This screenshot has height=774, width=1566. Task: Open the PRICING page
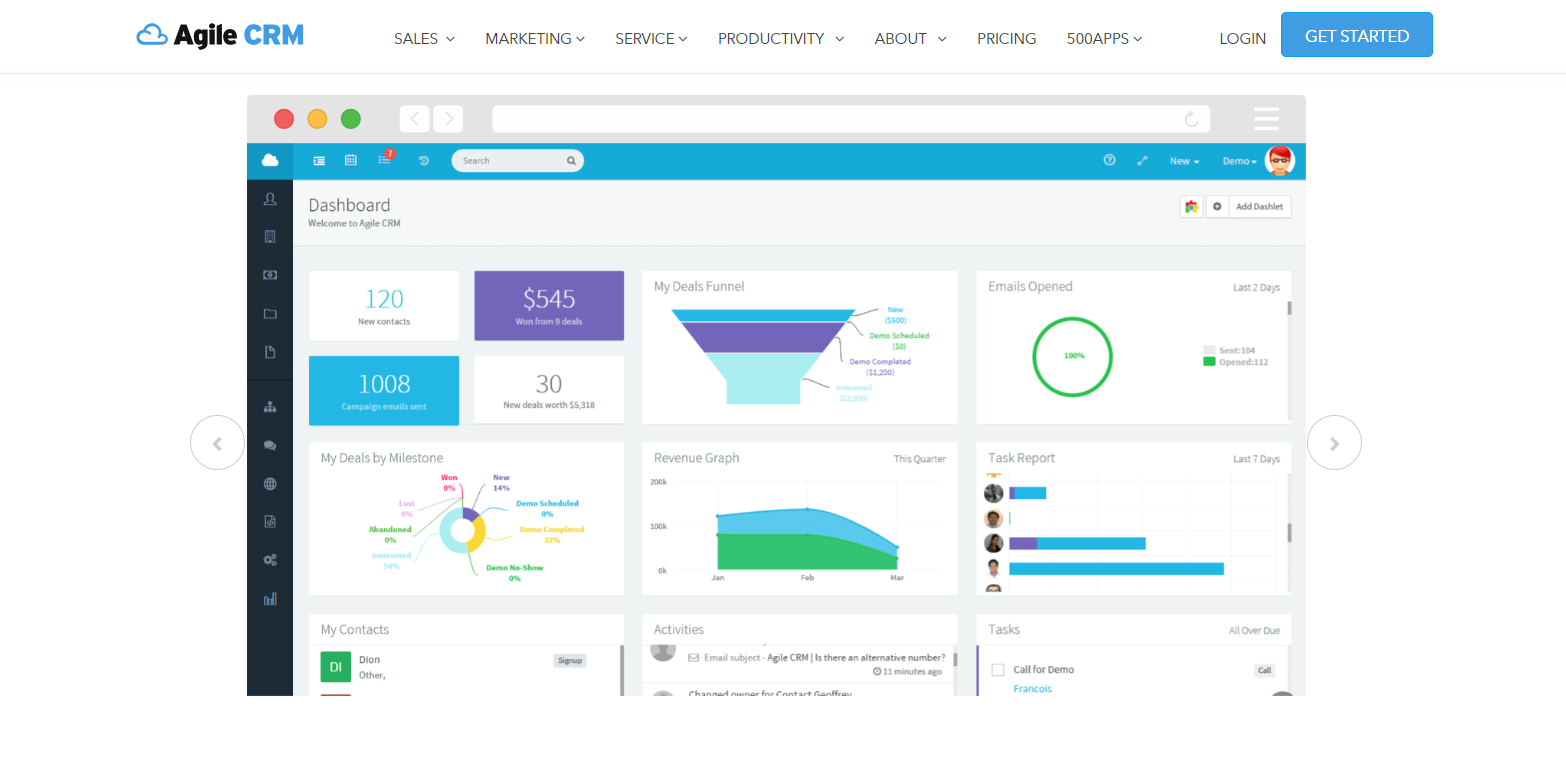tap(1007, 38)
